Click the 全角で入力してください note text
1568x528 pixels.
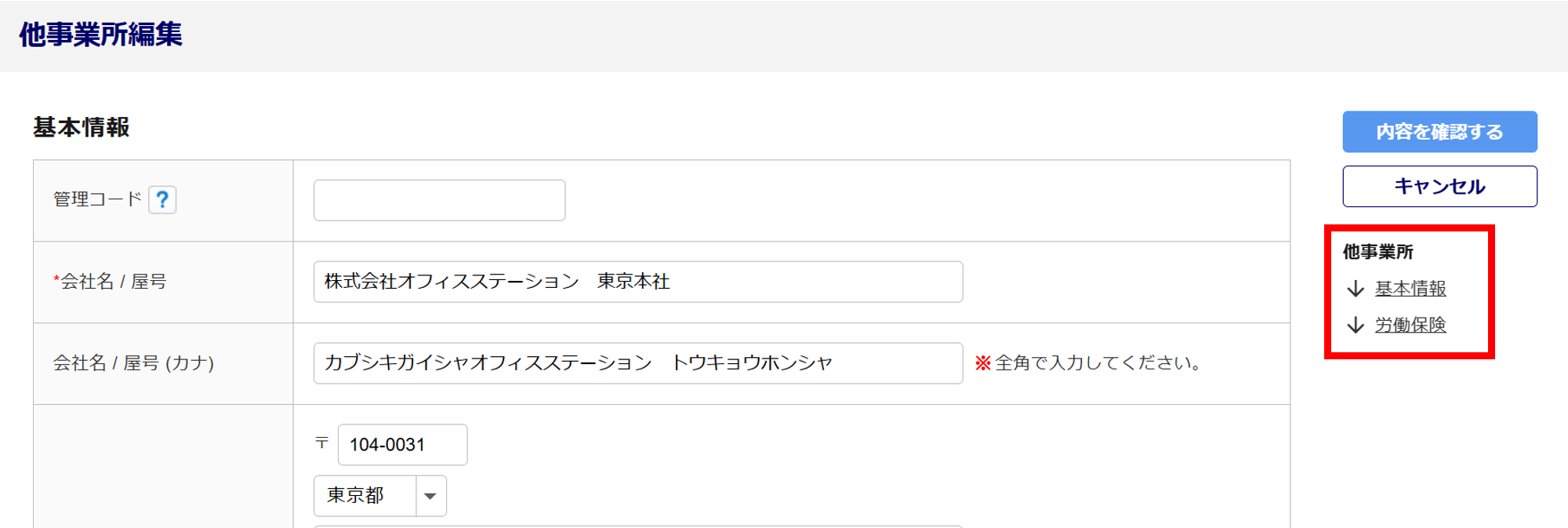point(1098,362)
